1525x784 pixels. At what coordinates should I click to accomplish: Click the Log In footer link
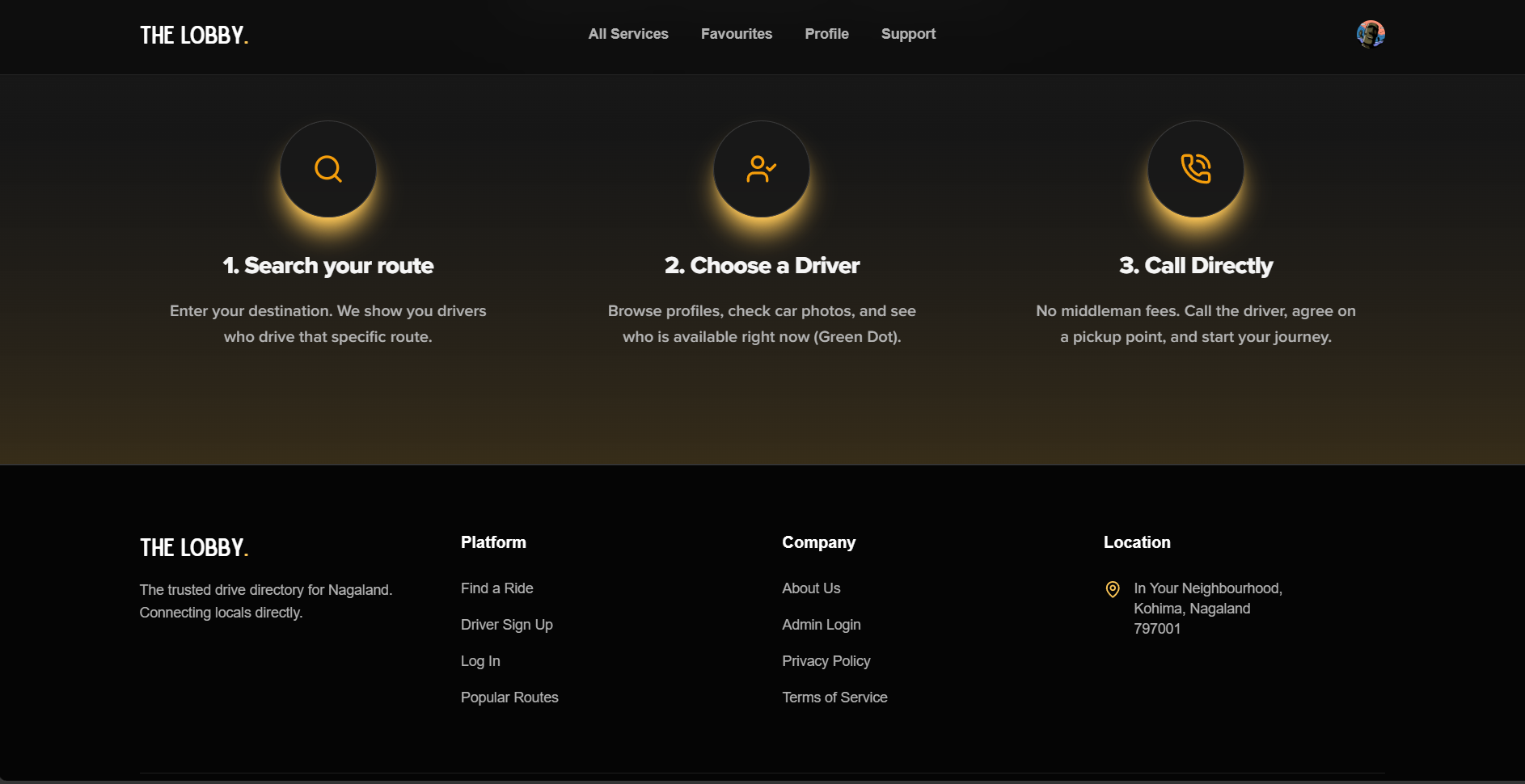coord(480,661)
